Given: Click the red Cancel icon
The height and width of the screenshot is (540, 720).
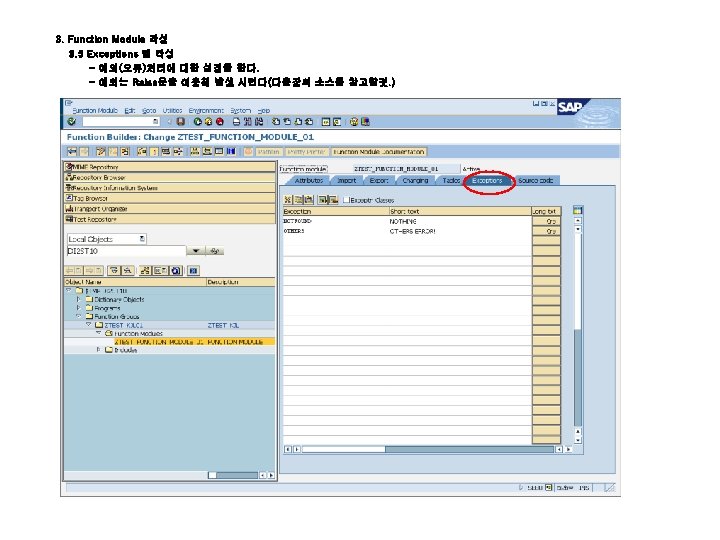Looking at the screenshot, I should pyautogui.click(x=219, y=122).
